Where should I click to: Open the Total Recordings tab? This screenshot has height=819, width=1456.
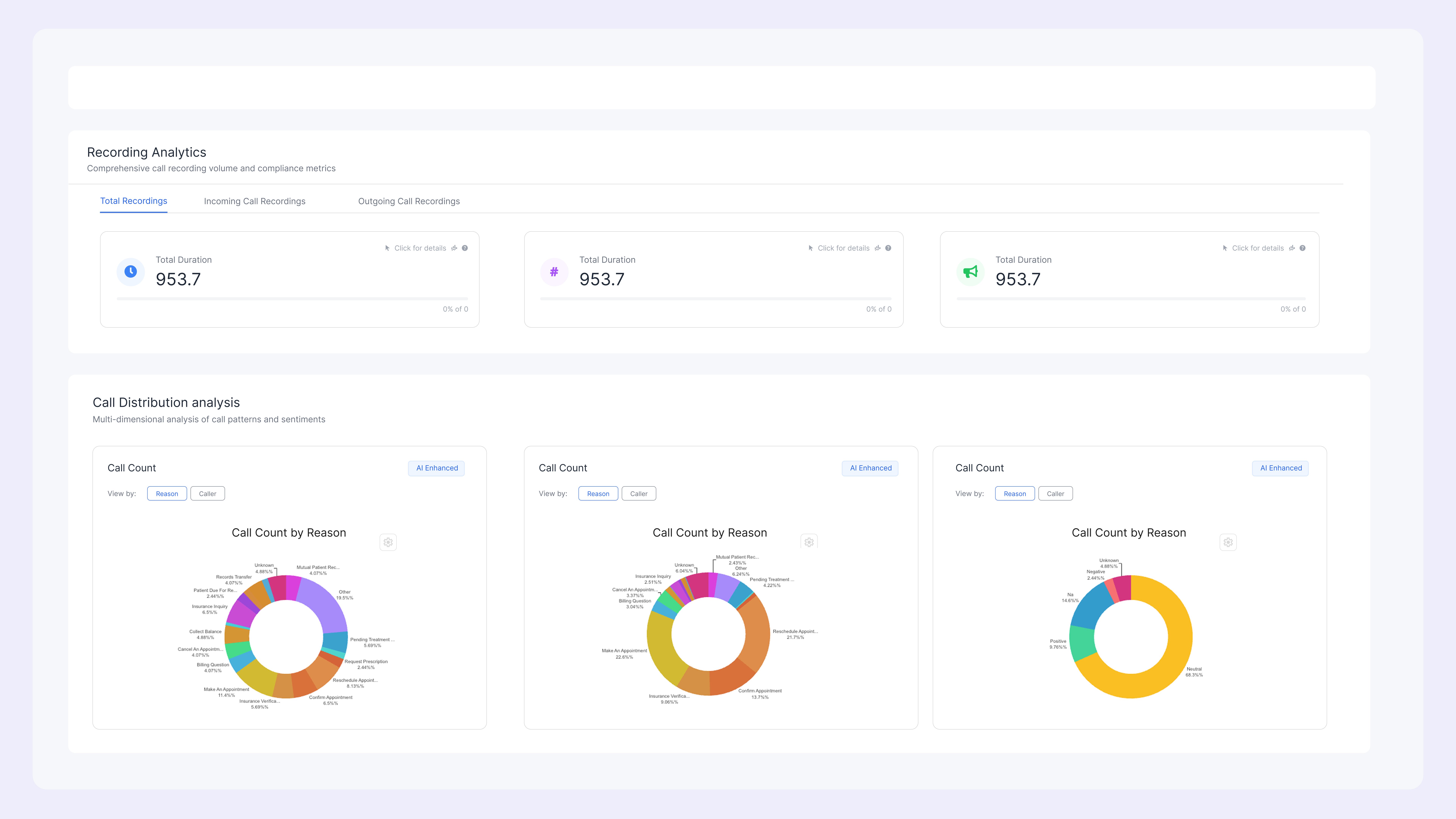click(133, 201)
